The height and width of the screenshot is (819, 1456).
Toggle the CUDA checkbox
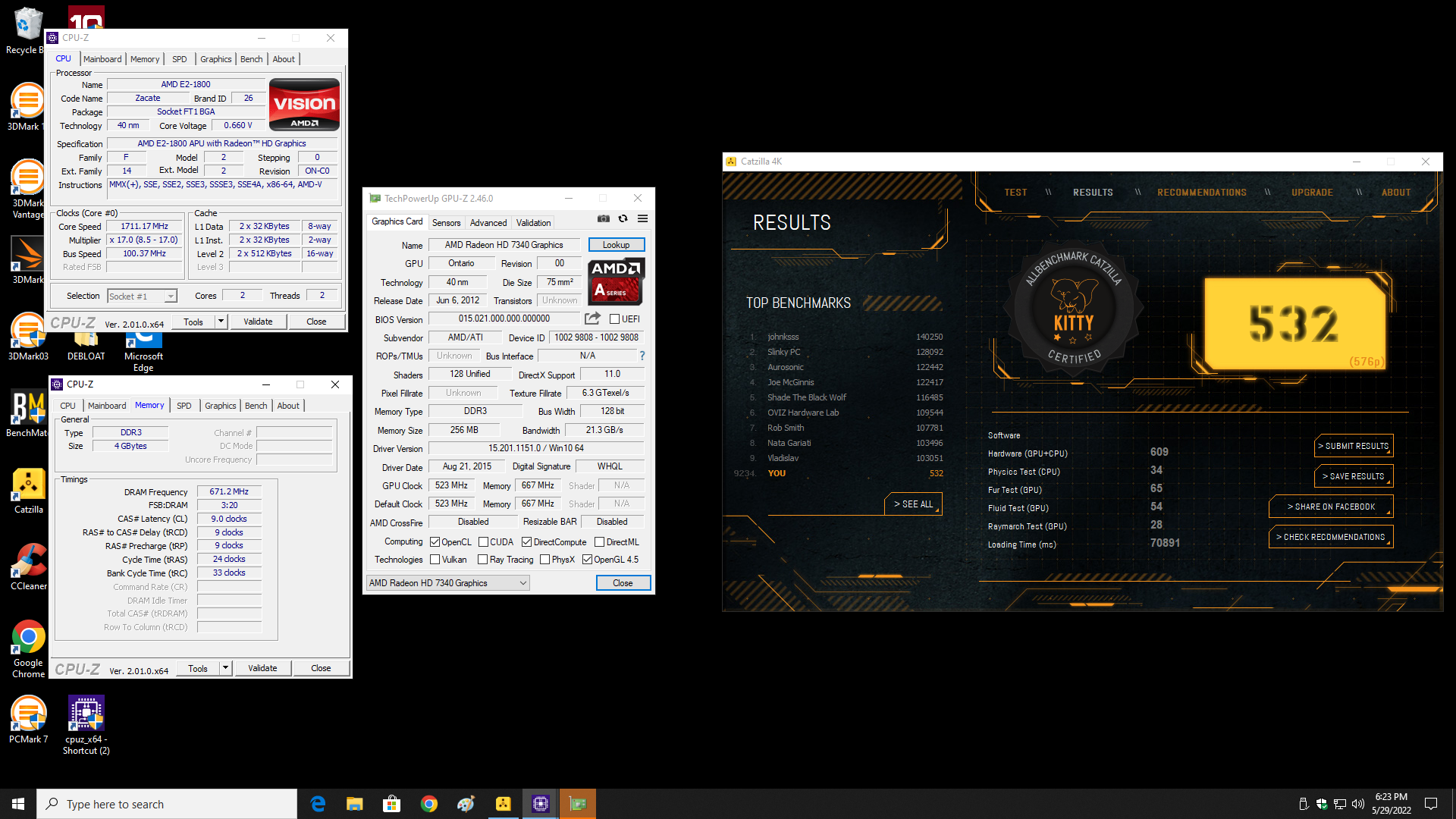pos(483,542)
